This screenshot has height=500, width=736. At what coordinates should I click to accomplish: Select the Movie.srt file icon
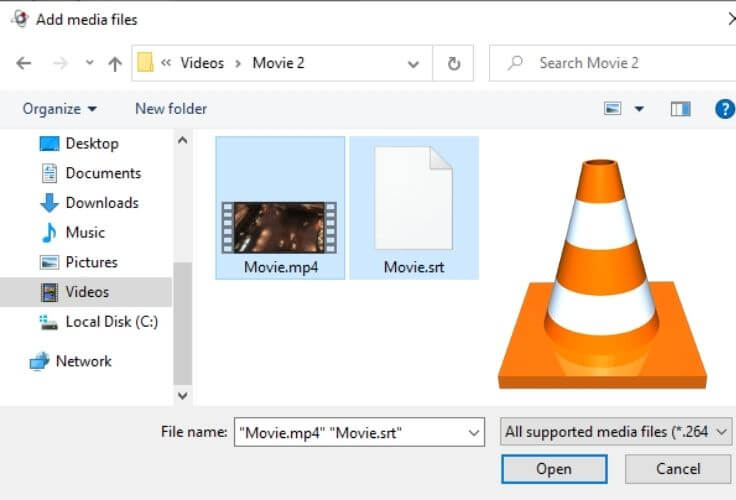click(x=413, y=199)
